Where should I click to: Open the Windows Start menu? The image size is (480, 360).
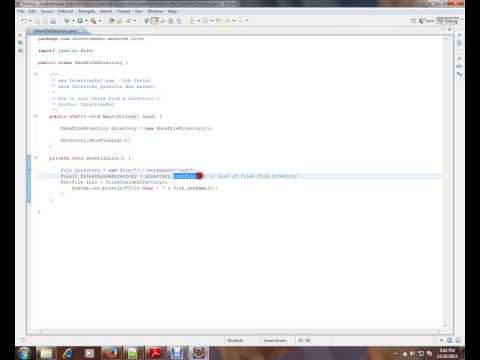[x=24, y=353]
